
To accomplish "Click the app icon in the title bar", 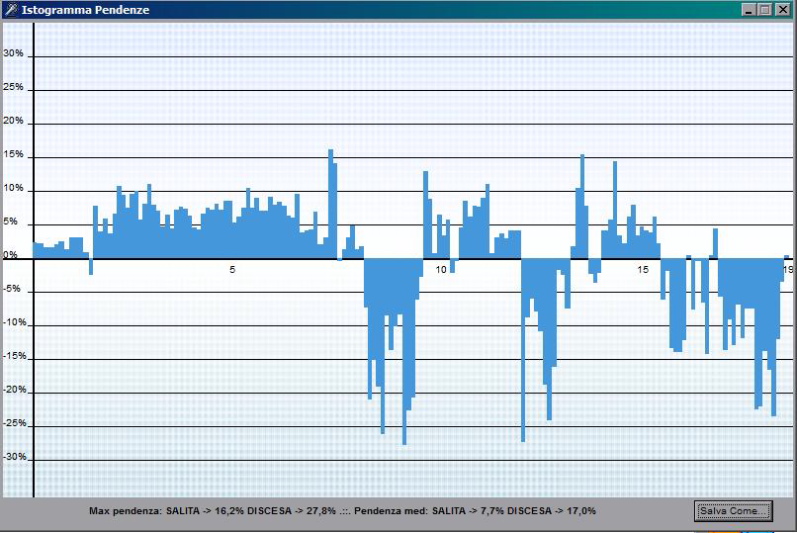I will tap(10, 9).
